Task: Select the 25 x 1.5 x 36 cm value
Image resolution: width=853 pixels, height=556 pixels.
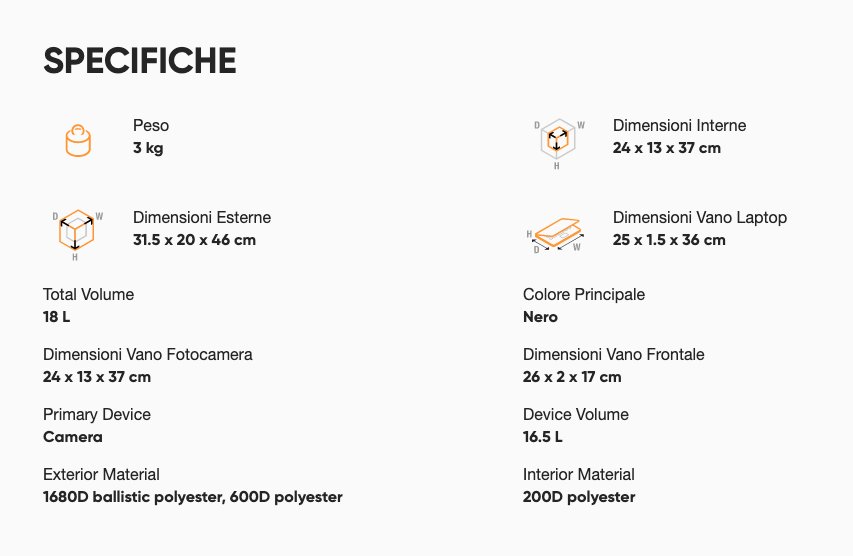Action: click(x=669, y=240)
